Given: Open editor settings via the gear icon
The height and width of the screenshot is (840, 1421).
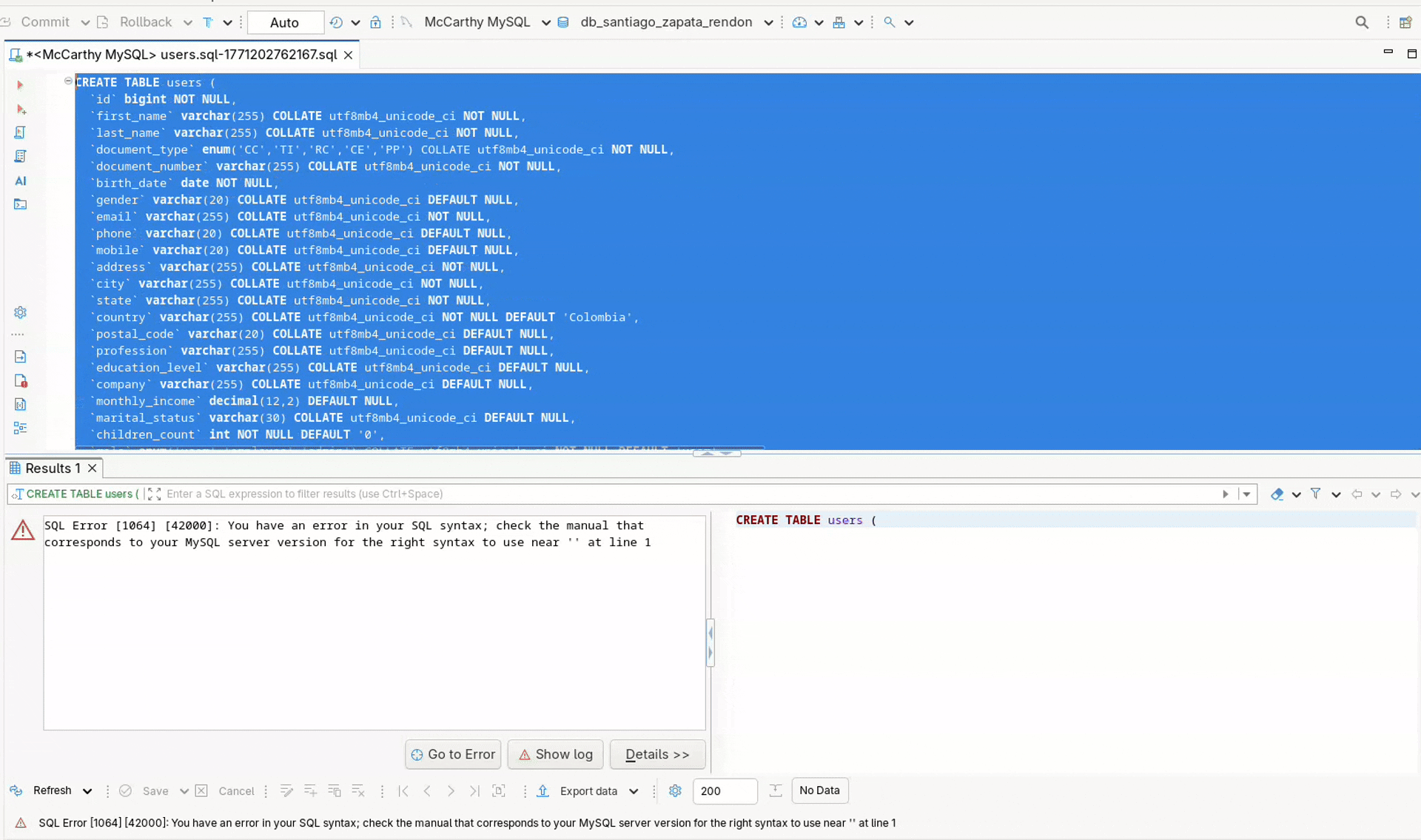Looking at the screenshot, I should [x=20, y=312].
